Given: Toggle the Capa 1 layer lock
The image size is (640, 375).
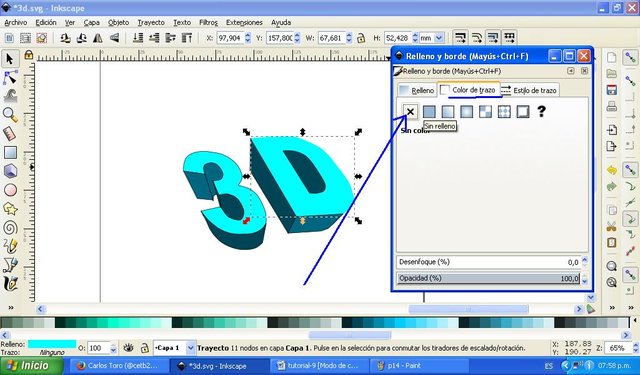Looking at the screenshot, I should pyautogui.click(x=144, y=348).
